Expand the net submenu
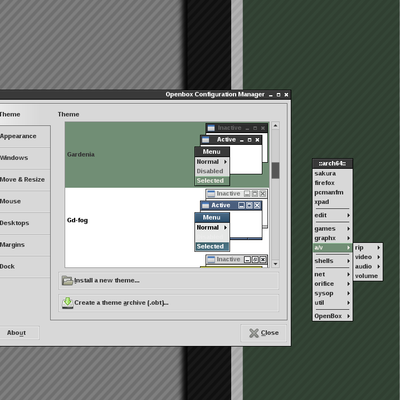 [332, 274]
